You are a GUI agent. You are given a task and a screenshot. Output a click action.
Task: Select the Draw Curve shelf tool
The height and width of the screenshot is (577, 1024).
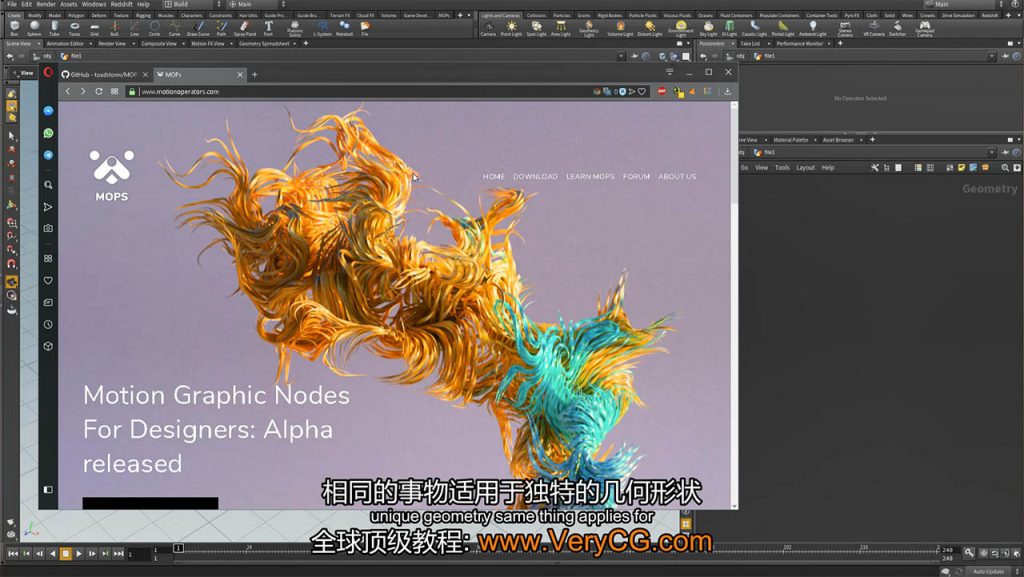198,28
